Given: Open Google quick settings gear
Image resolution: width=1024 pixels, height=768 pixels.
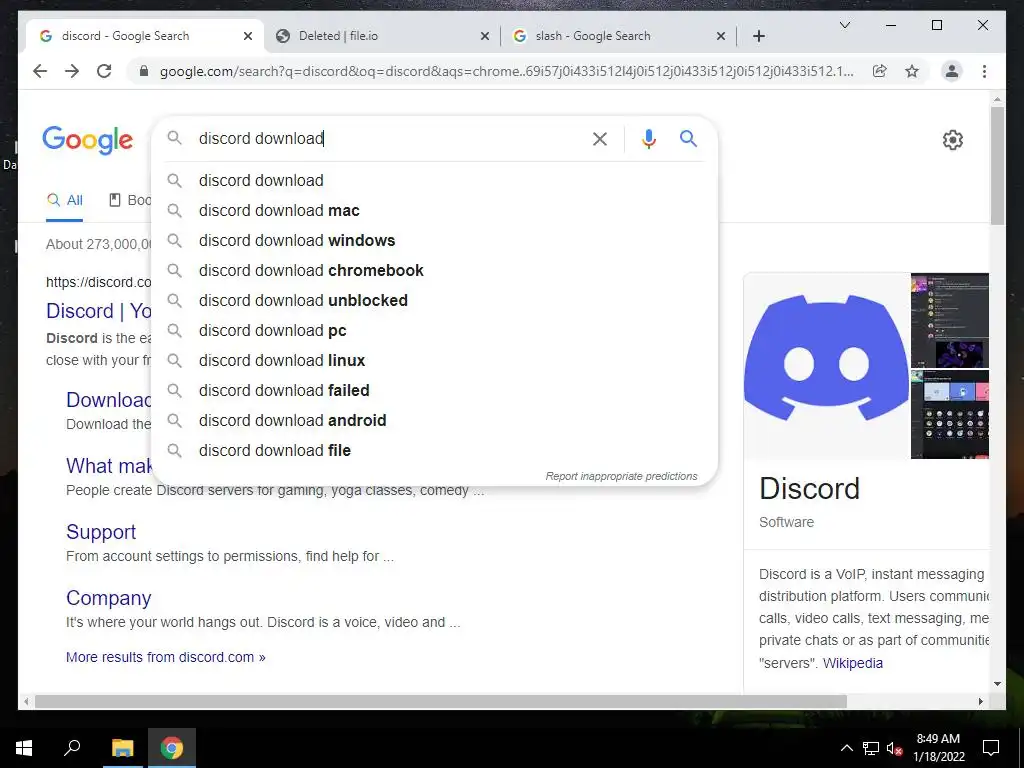Looking at the screenshot, I should tap(953, 140).
